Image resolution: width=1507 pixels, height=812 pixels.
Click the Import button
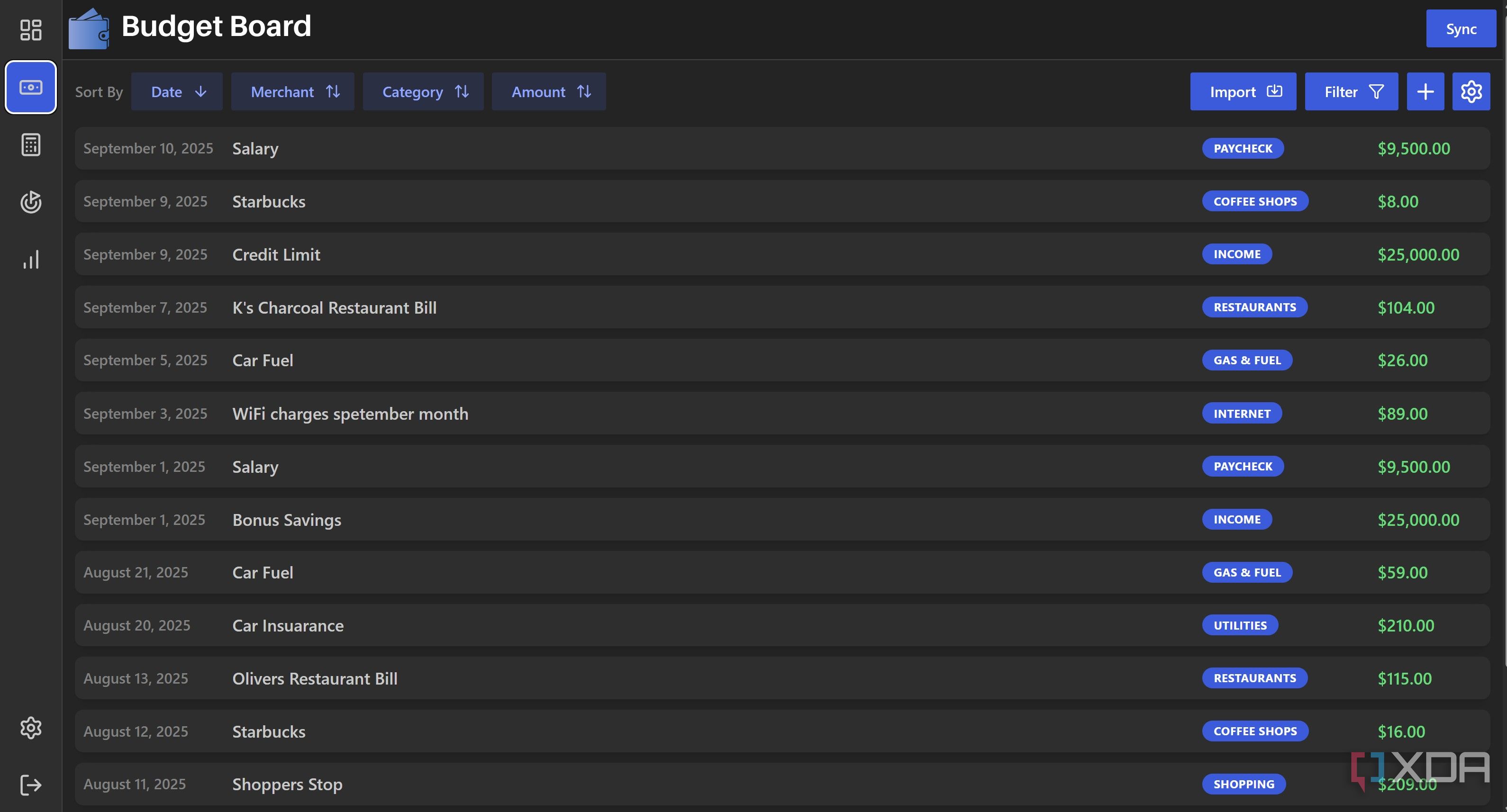1243,91
